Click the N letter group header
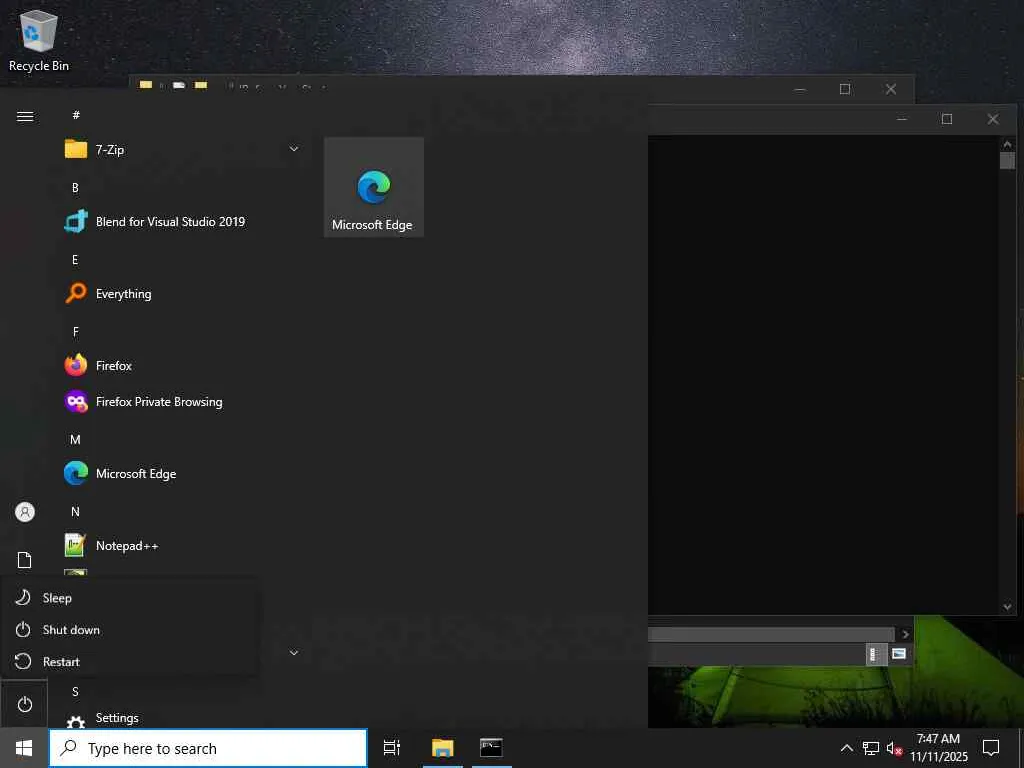The width and height of the screenshot is (1024, 768). pyautogui.click(x=75, y=511)
